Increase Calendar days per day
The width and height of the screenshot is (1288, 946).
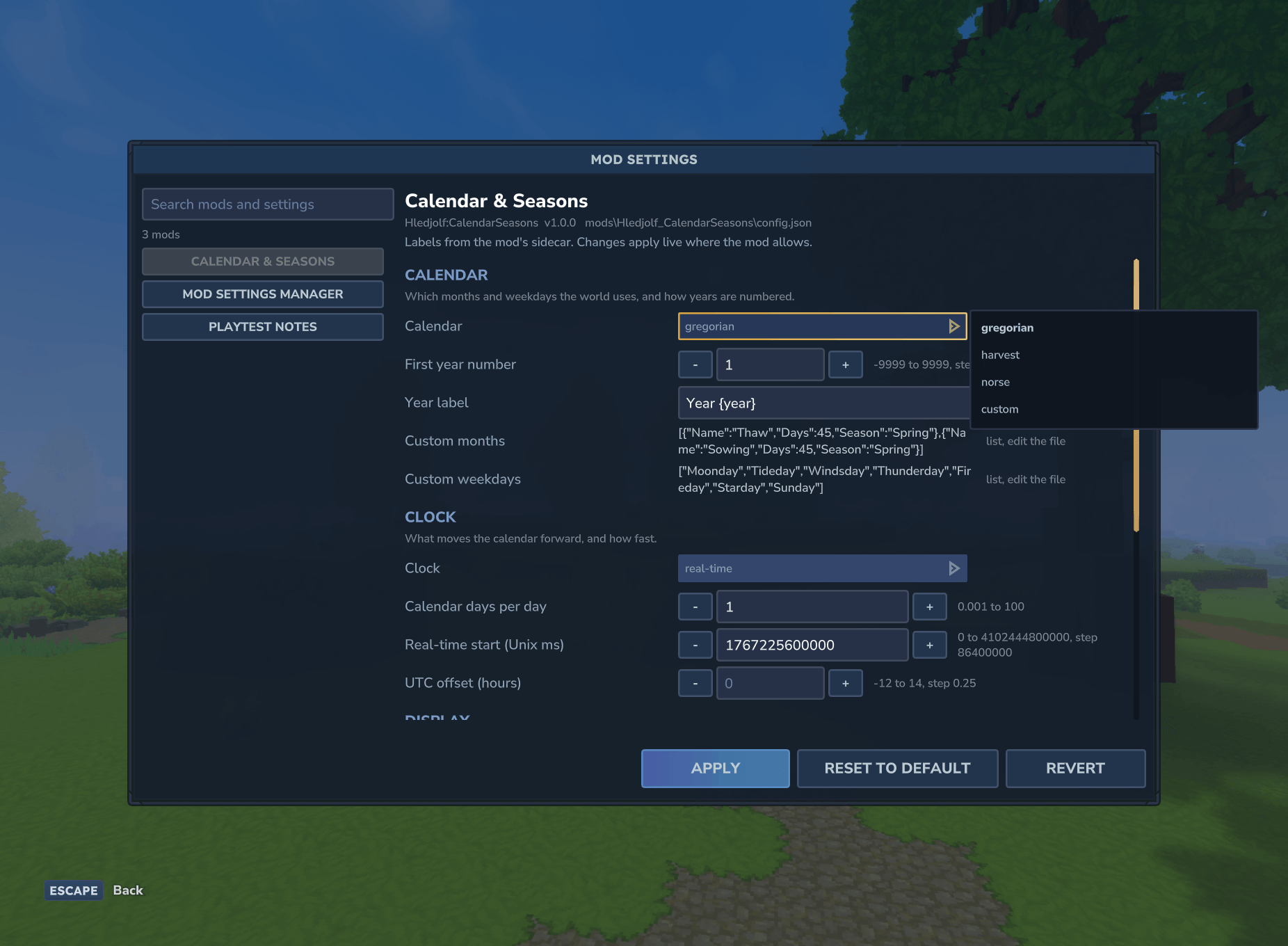point(930,607)
